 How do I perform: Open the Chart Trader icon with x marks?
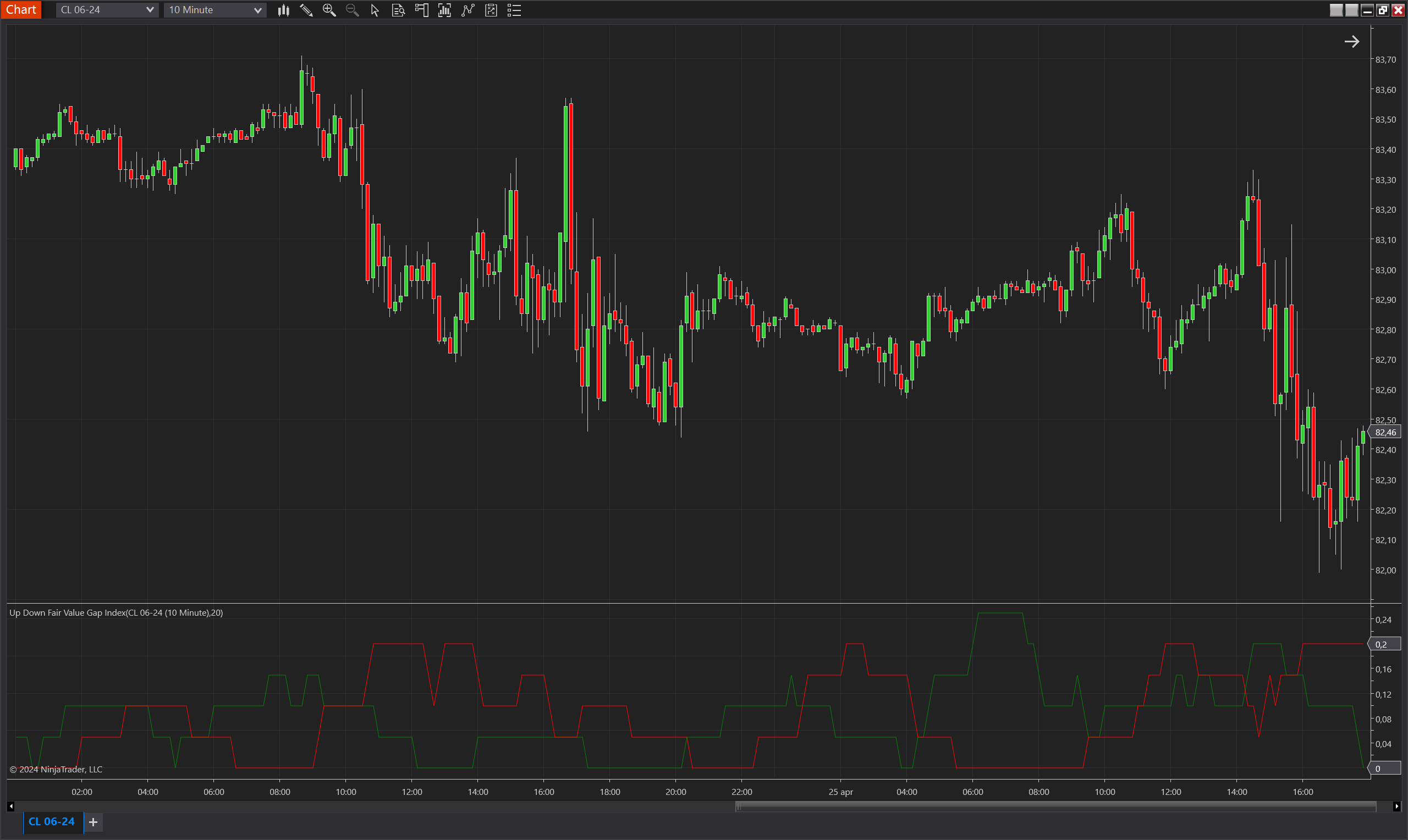[491, 10]
